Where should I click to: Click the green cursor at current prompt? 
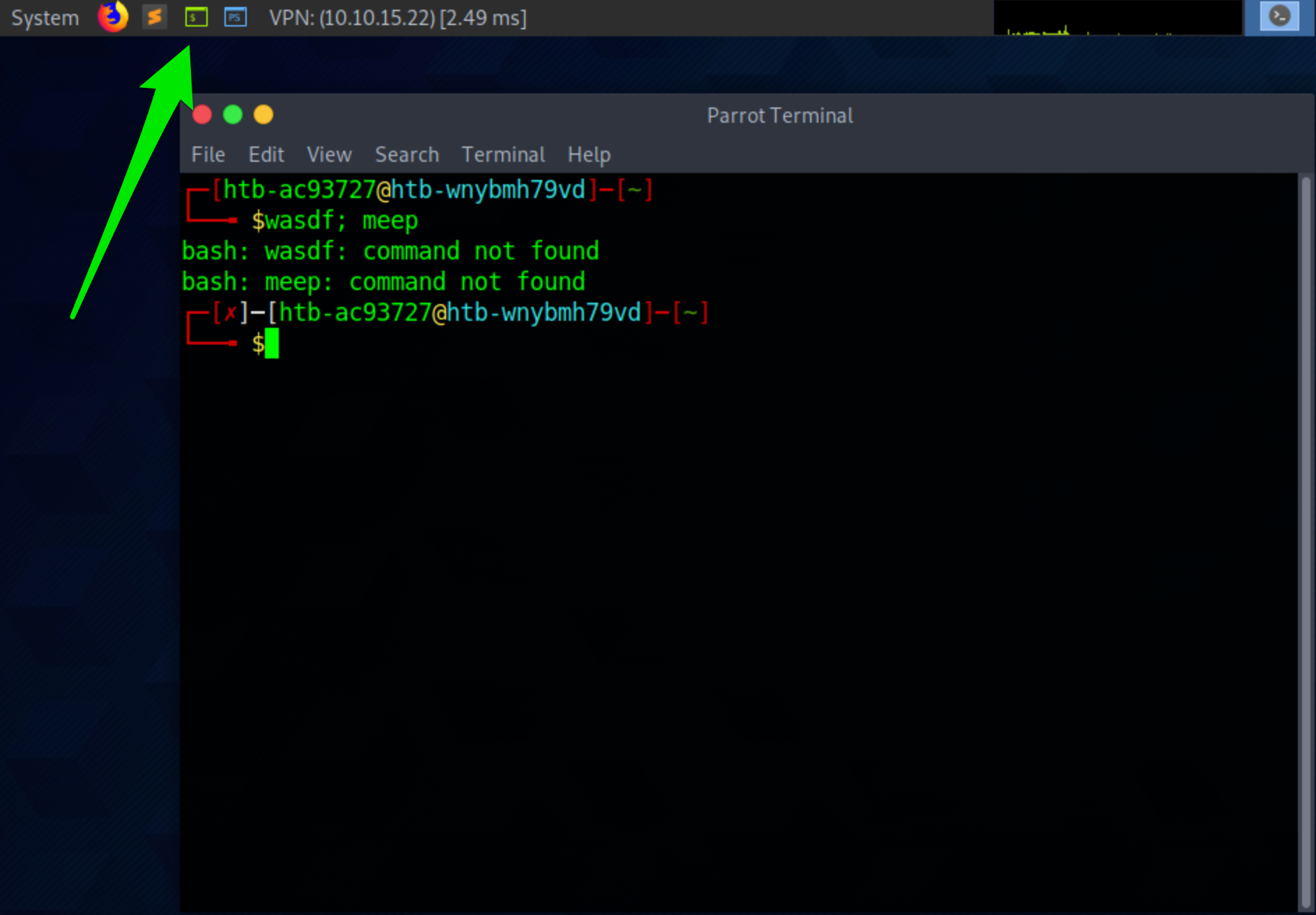tap(272, 343)
